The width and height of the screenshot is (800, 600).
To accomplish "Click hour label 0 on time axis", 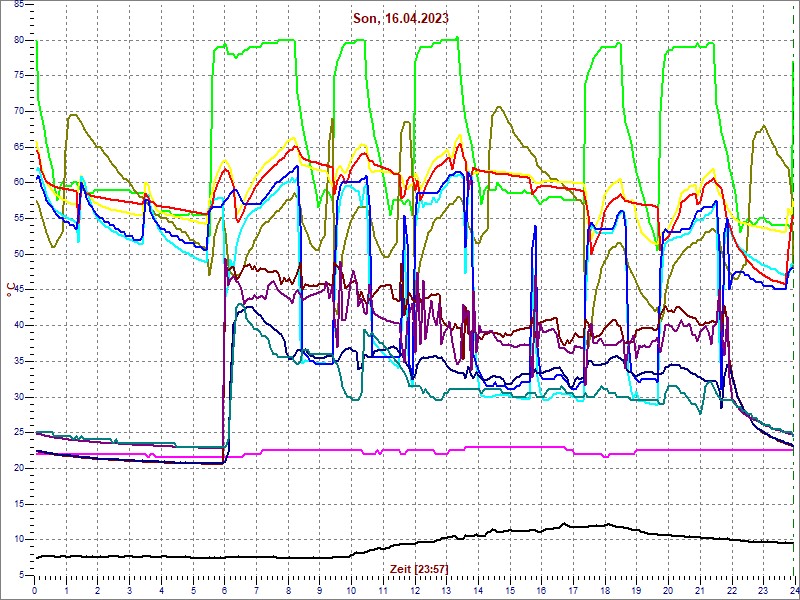I will click(35, 590).
